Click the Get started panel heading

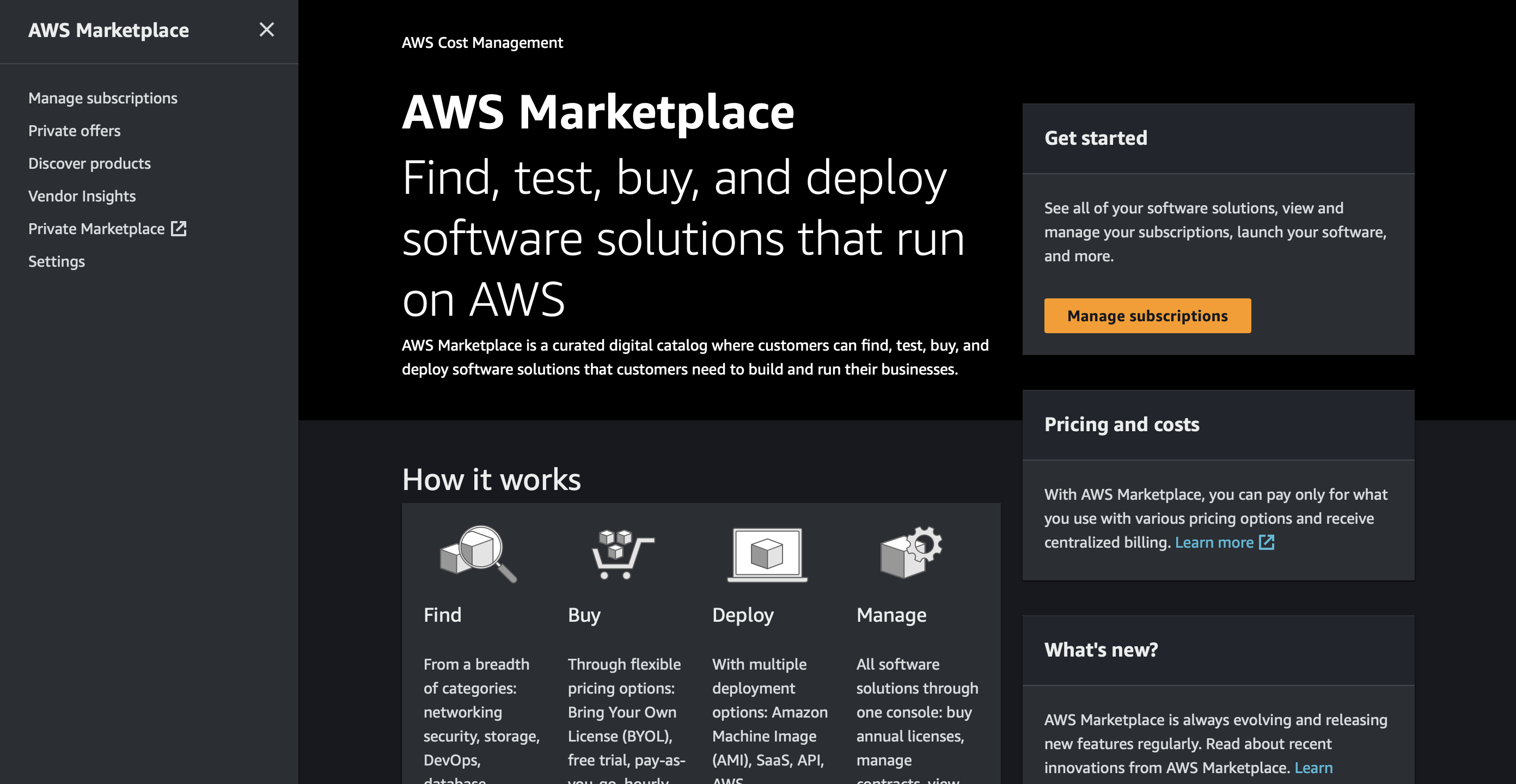pyautogui.click(x=1095, y=138)
